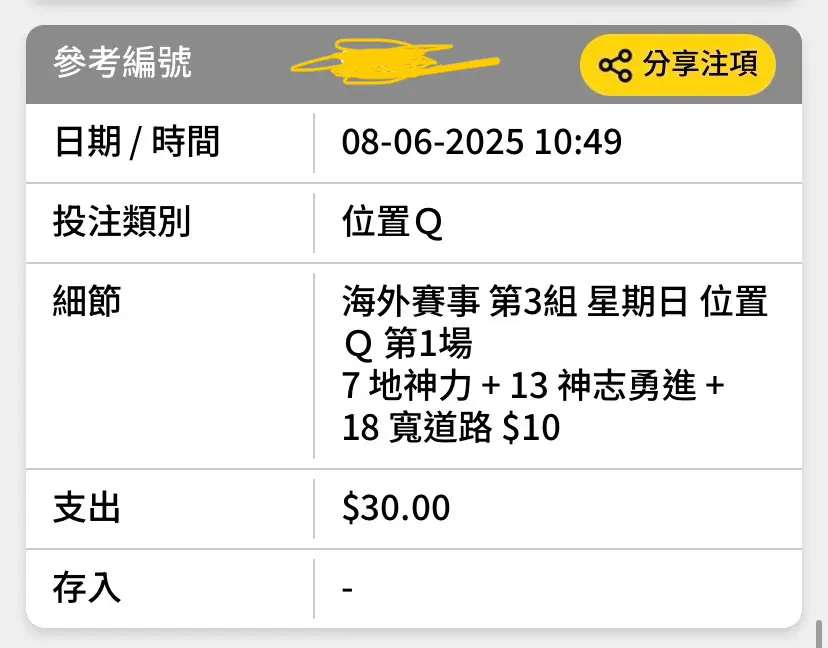828x648 pixels.
Task: Click the $30.00 expenditure amount
Action: 396,508
